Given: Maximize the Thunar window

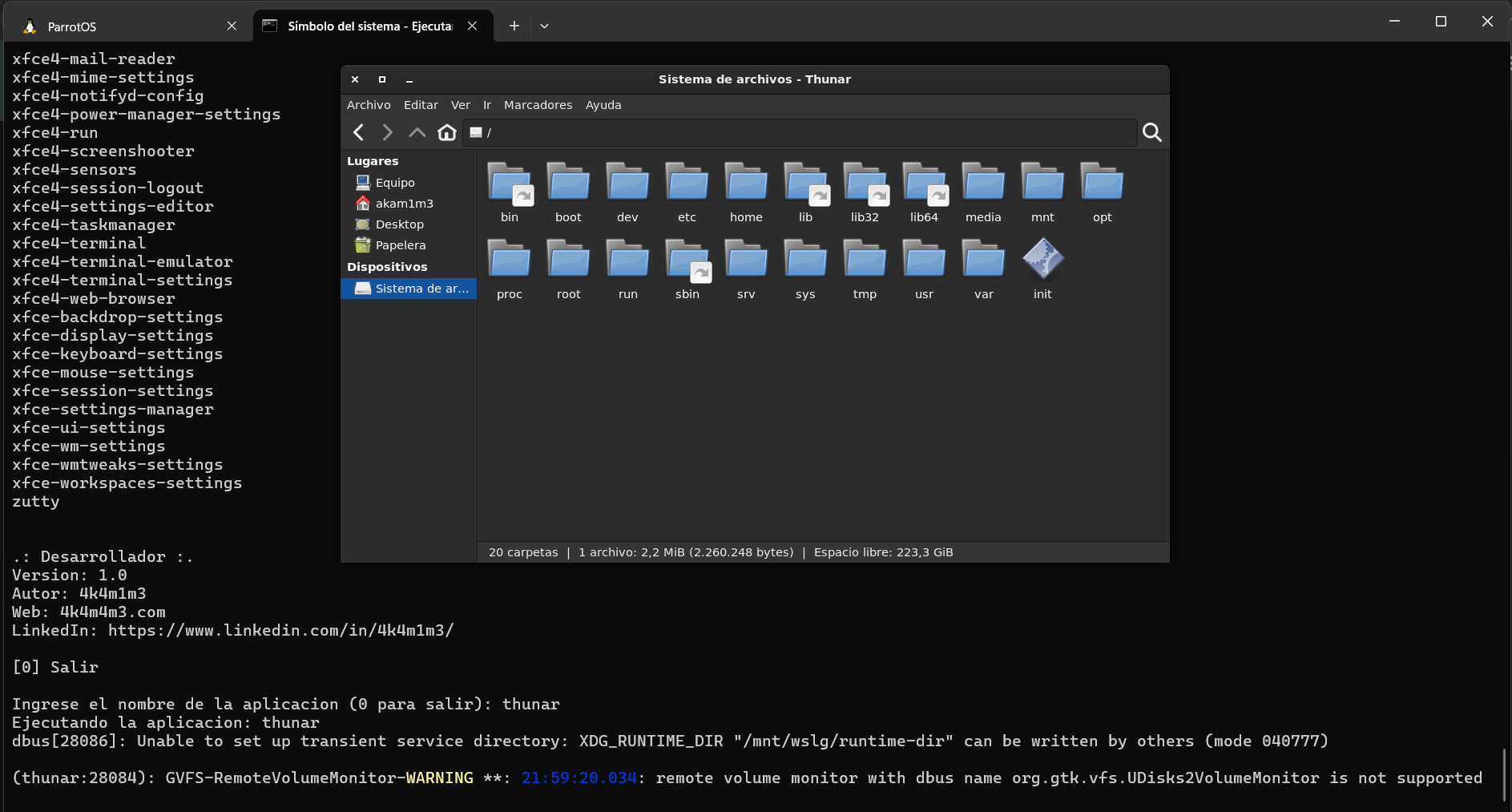Looking at the screenshot, I should tap(382, 79).
